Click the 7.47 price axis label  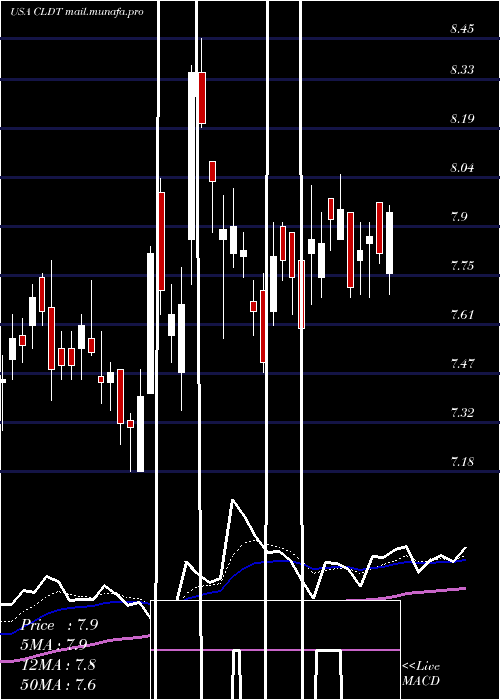point(462,363)
